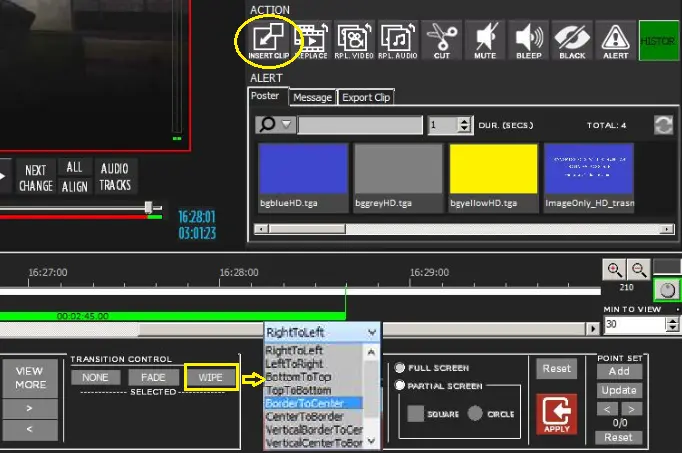Zoom in on the timeline
Viewport: 682px width, 453px height.
pyautogui.click(x=614, y=269)
